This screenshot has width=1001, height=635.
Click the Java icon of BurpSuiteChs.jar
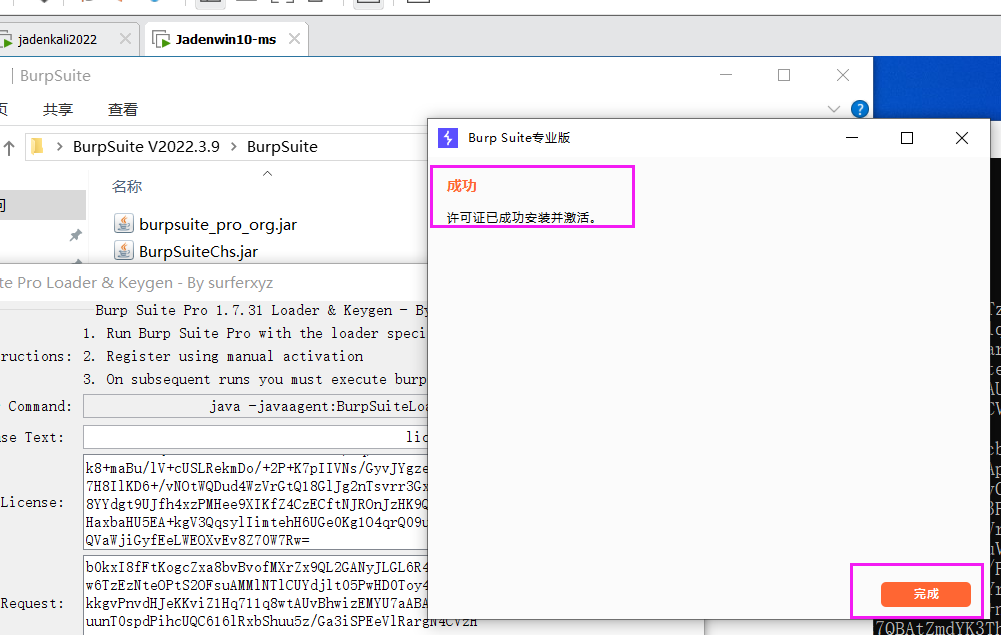[x=124, y=250]
